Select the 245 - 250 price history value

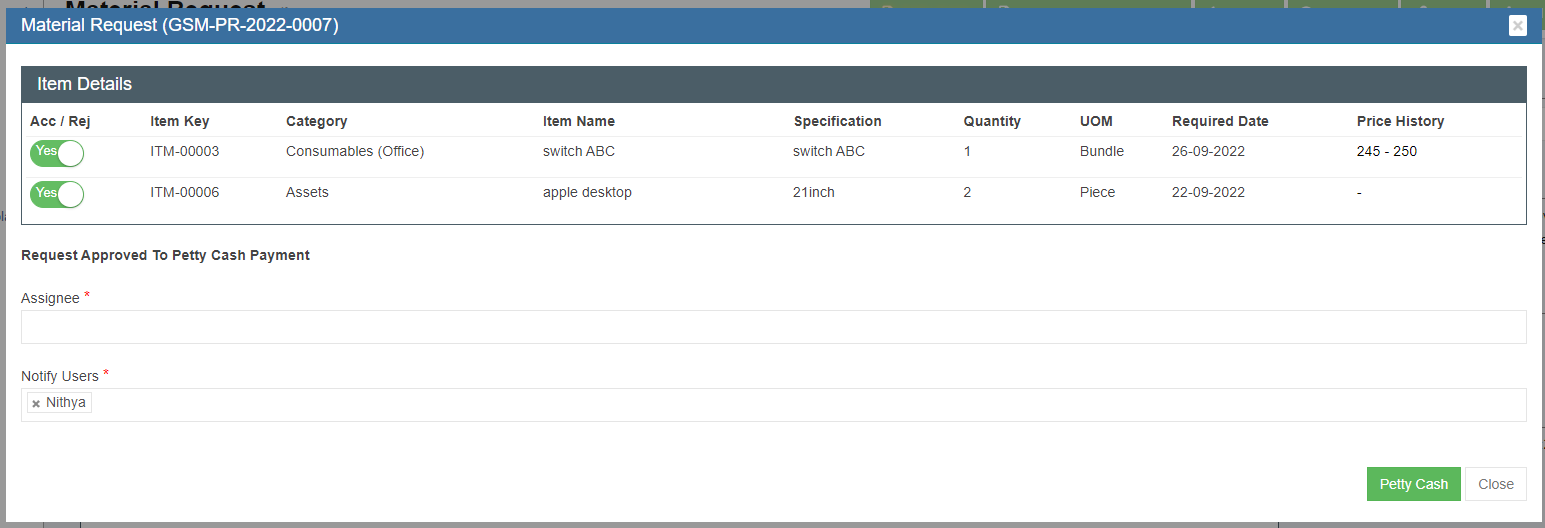click(x=1386, y=152)
